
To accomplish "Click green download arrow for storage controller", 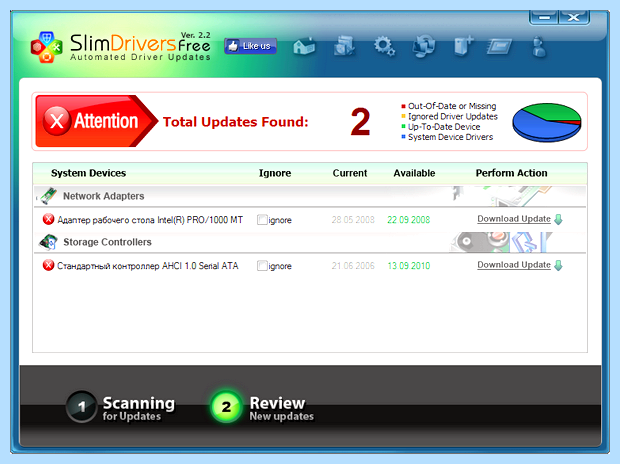I will click(558, 265).
